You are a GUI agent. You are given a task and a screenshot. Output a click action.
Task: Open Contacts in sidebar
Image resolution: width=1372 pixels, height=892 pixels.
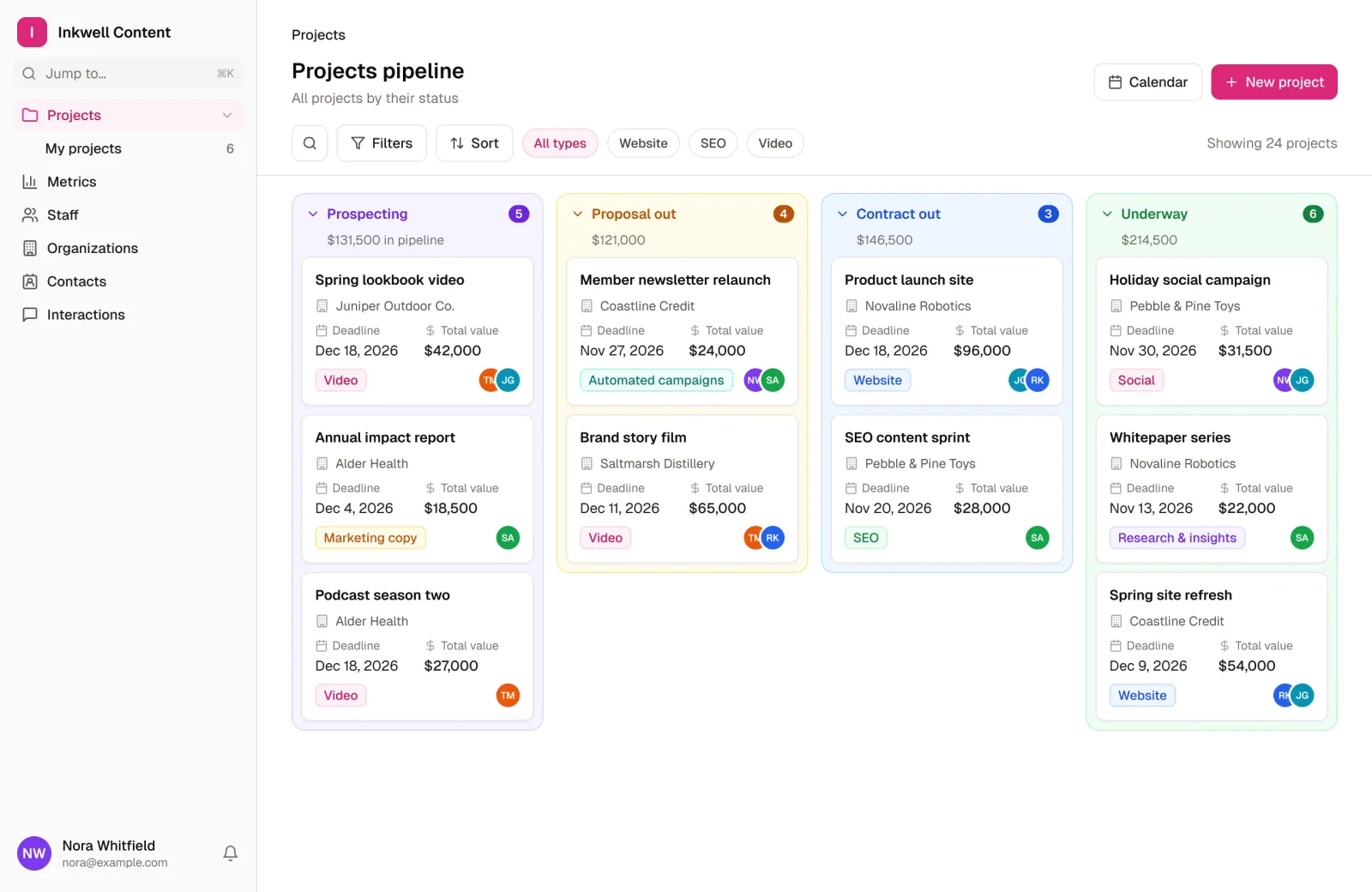[129, 281]
